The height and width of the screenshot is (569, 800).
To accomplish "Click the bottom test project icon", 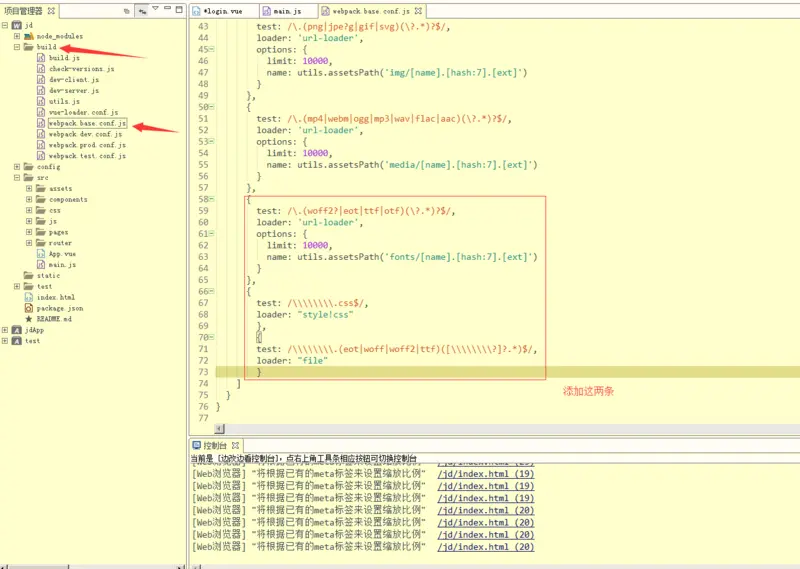I will click(x=17, y=340).
